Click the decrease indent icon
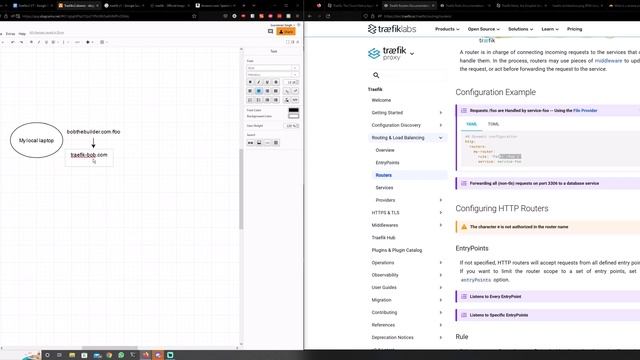The image size is (640, 360). [267, 100]
